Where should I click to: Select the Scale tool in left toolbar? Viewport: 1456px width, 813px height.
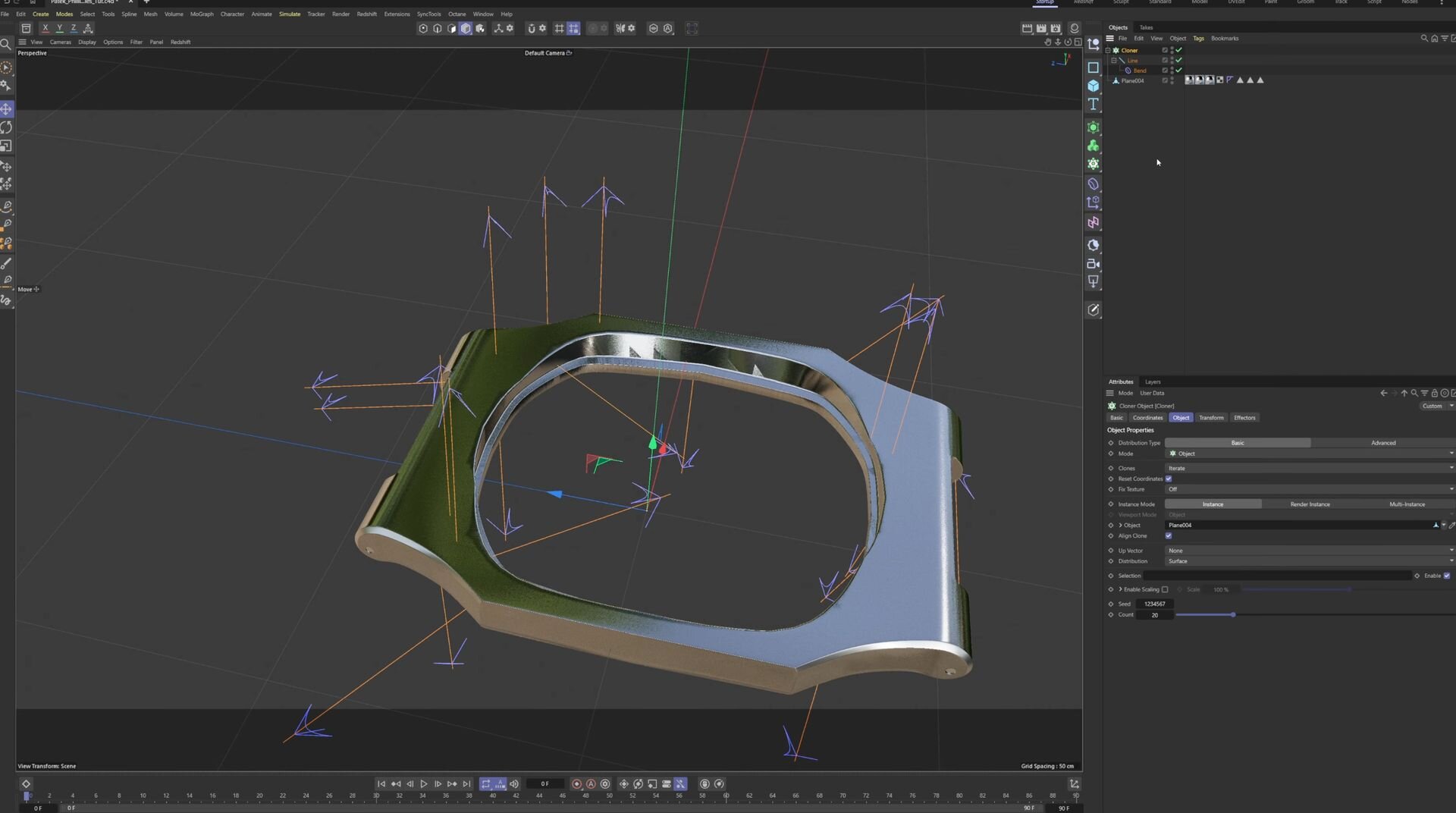(6, 146)
